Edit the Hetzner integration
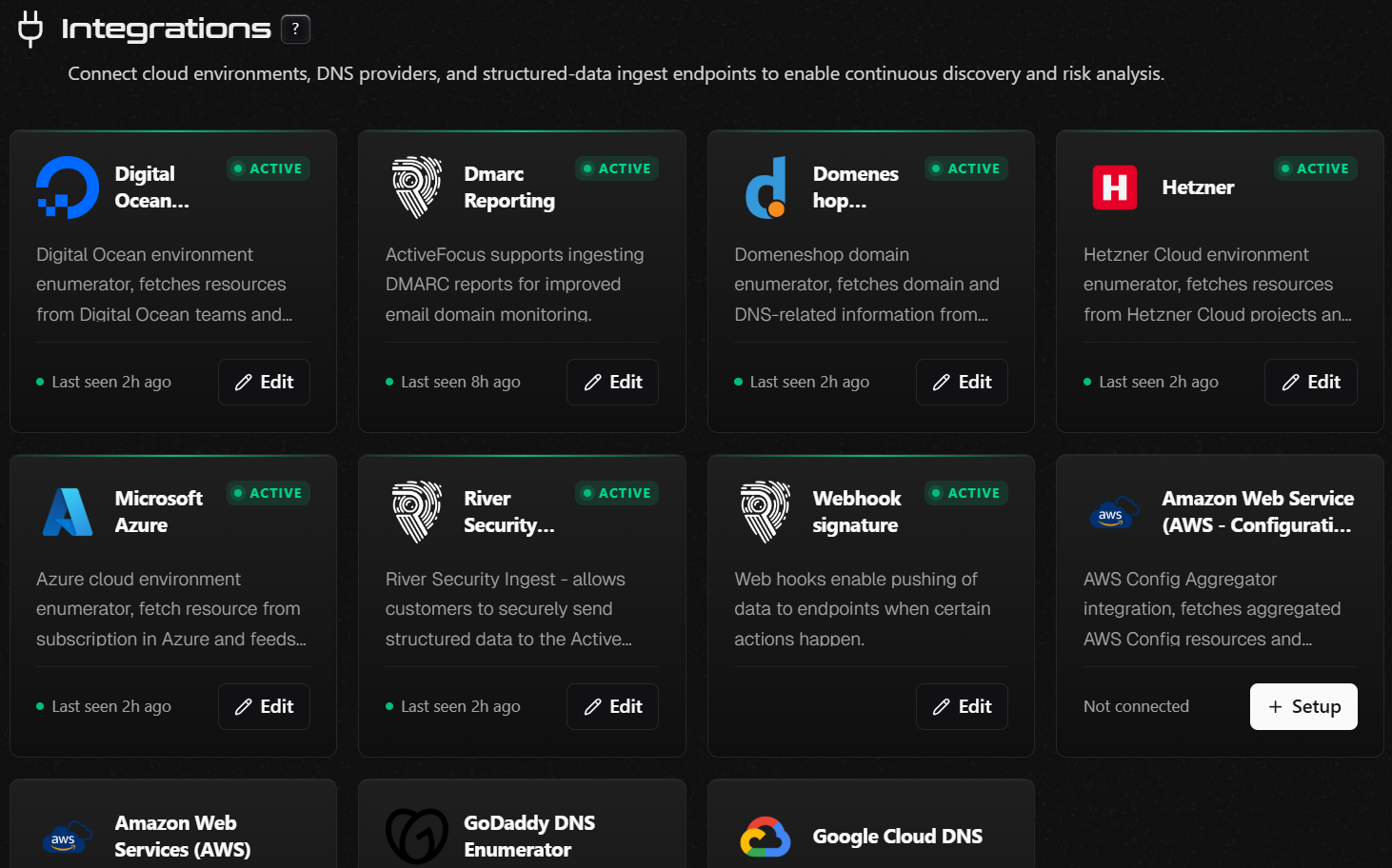 [x=1311, y=383]
